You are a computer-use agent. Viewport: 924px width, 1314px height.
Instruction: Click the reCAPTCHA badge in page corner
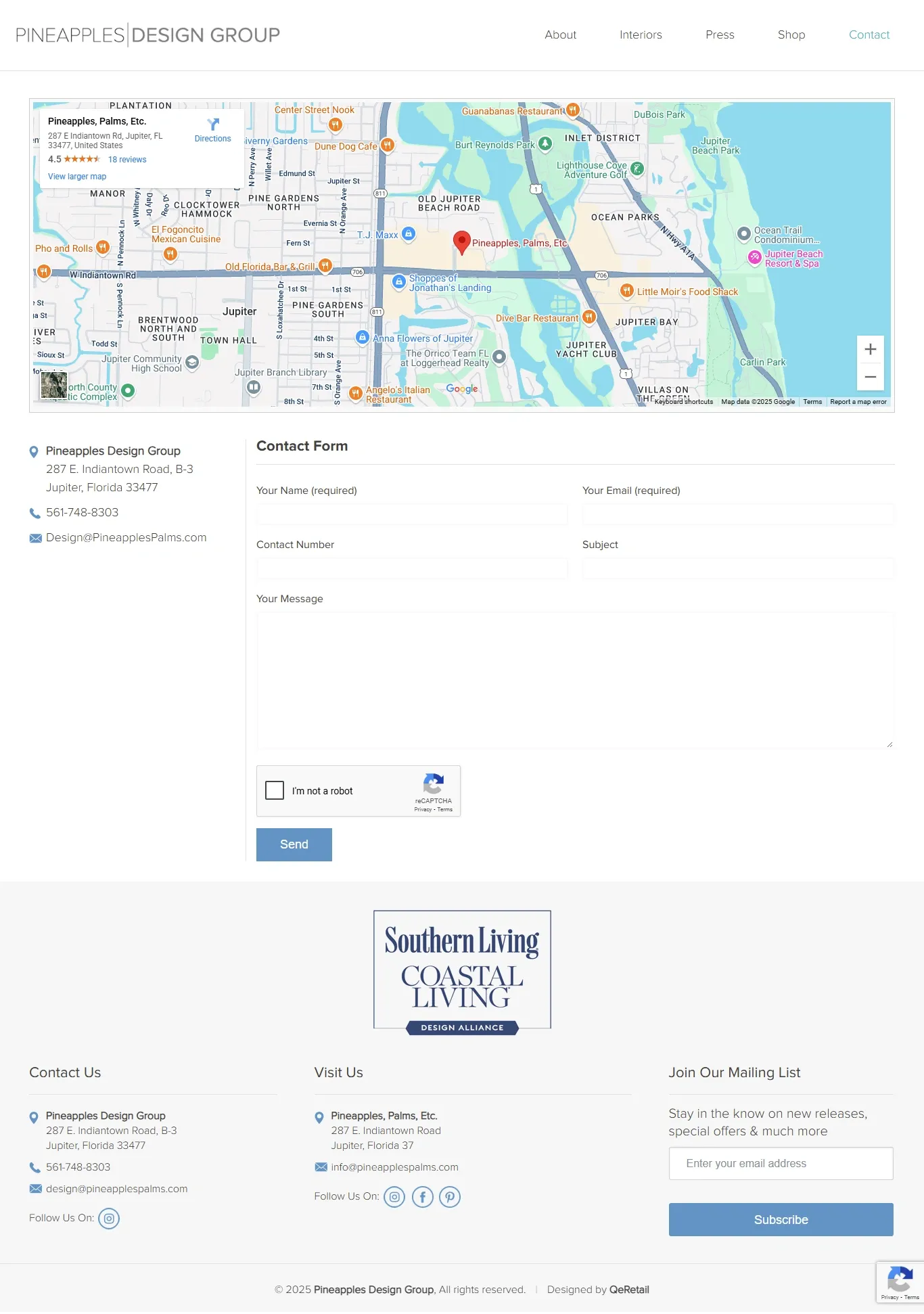900,1282
